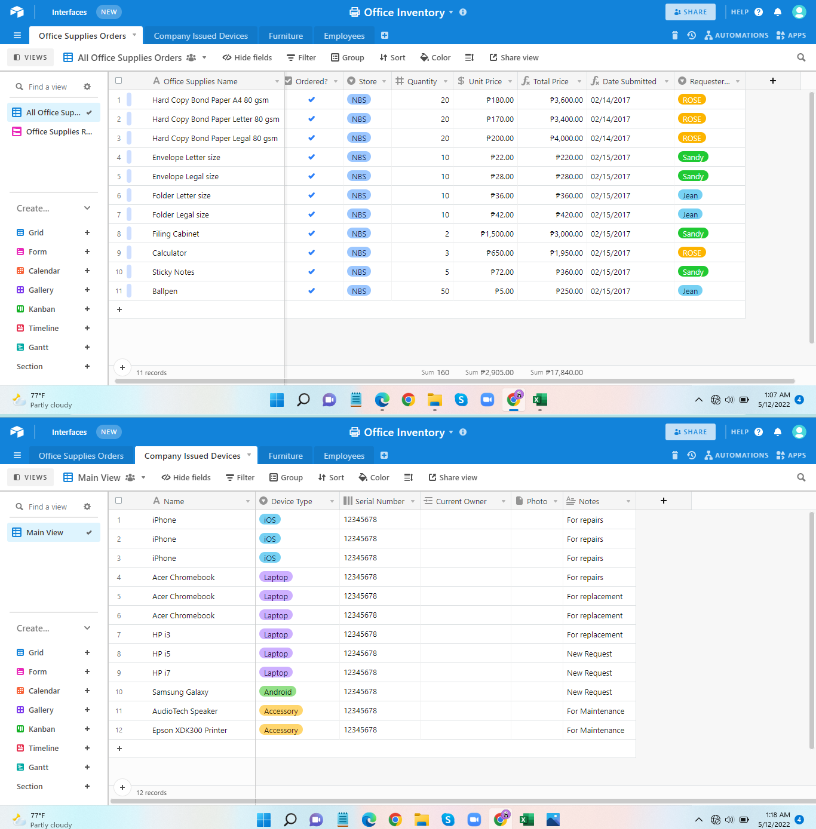Uncheck Ordered for Folder Legal size
816x829 pixels.
[x=311, y=214]
